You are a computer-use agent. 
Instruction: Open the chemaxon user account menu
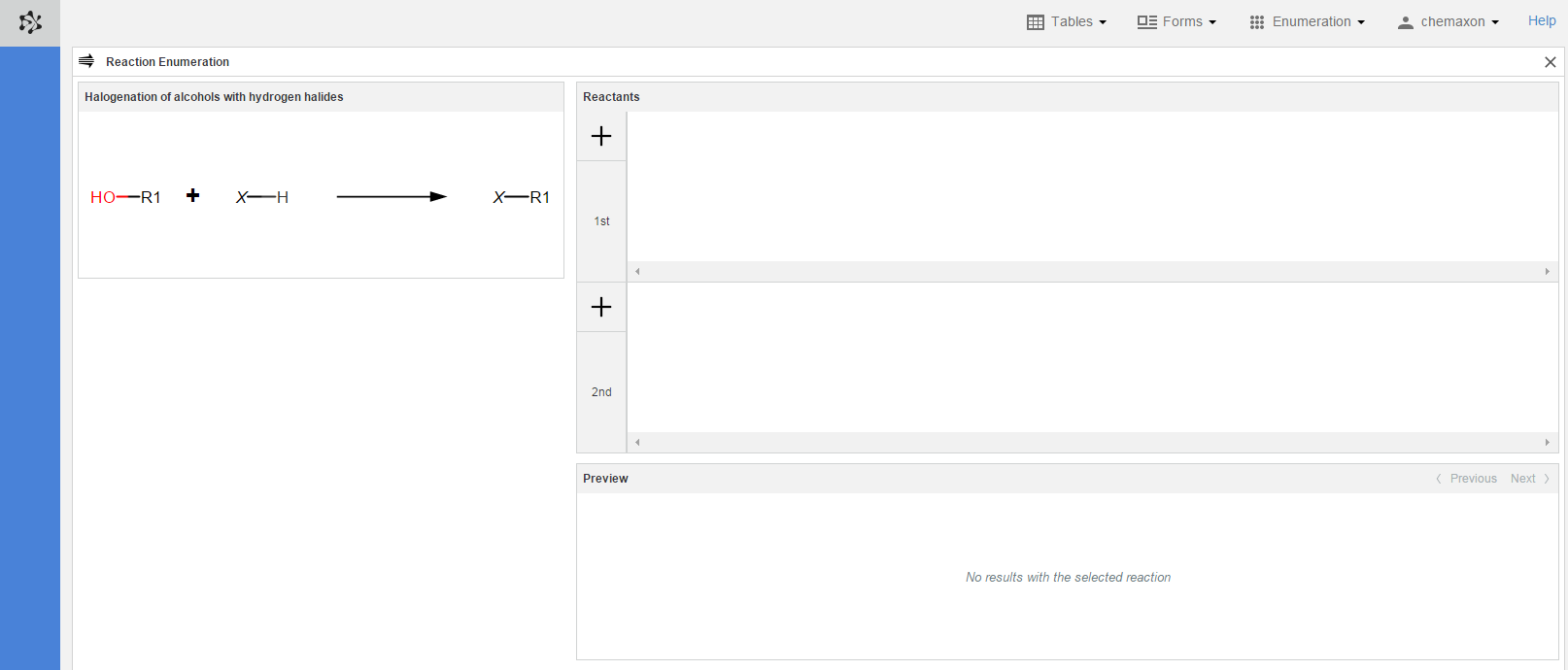coord(1448,21)
